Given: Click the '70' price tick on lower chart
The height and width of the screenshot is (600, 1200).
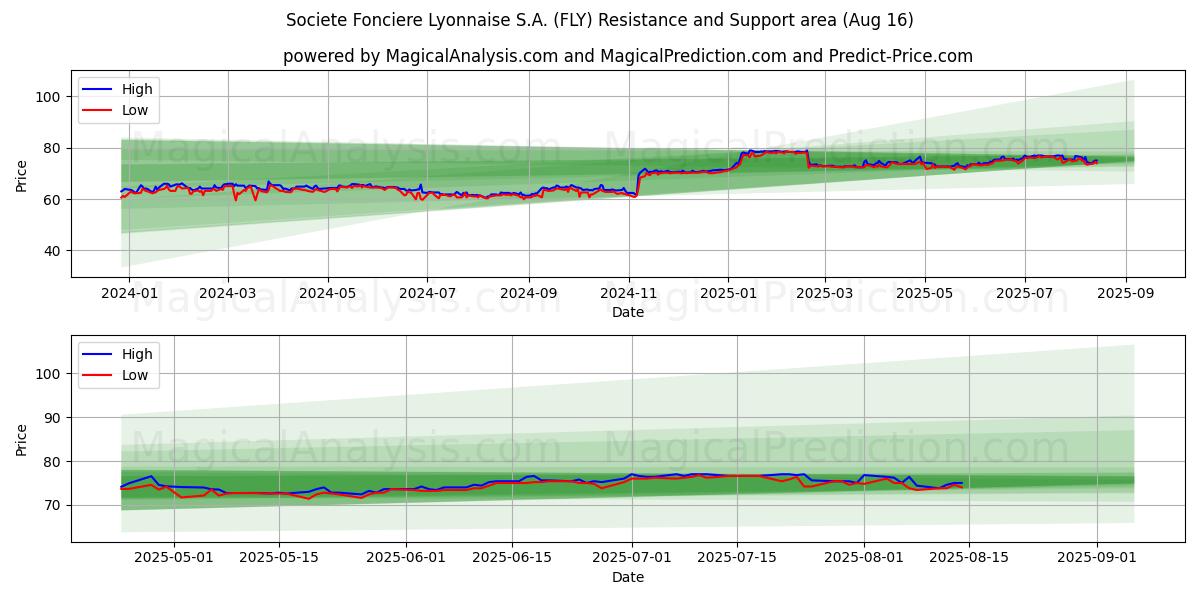Looking at the screenshot, I should point(54,506).
